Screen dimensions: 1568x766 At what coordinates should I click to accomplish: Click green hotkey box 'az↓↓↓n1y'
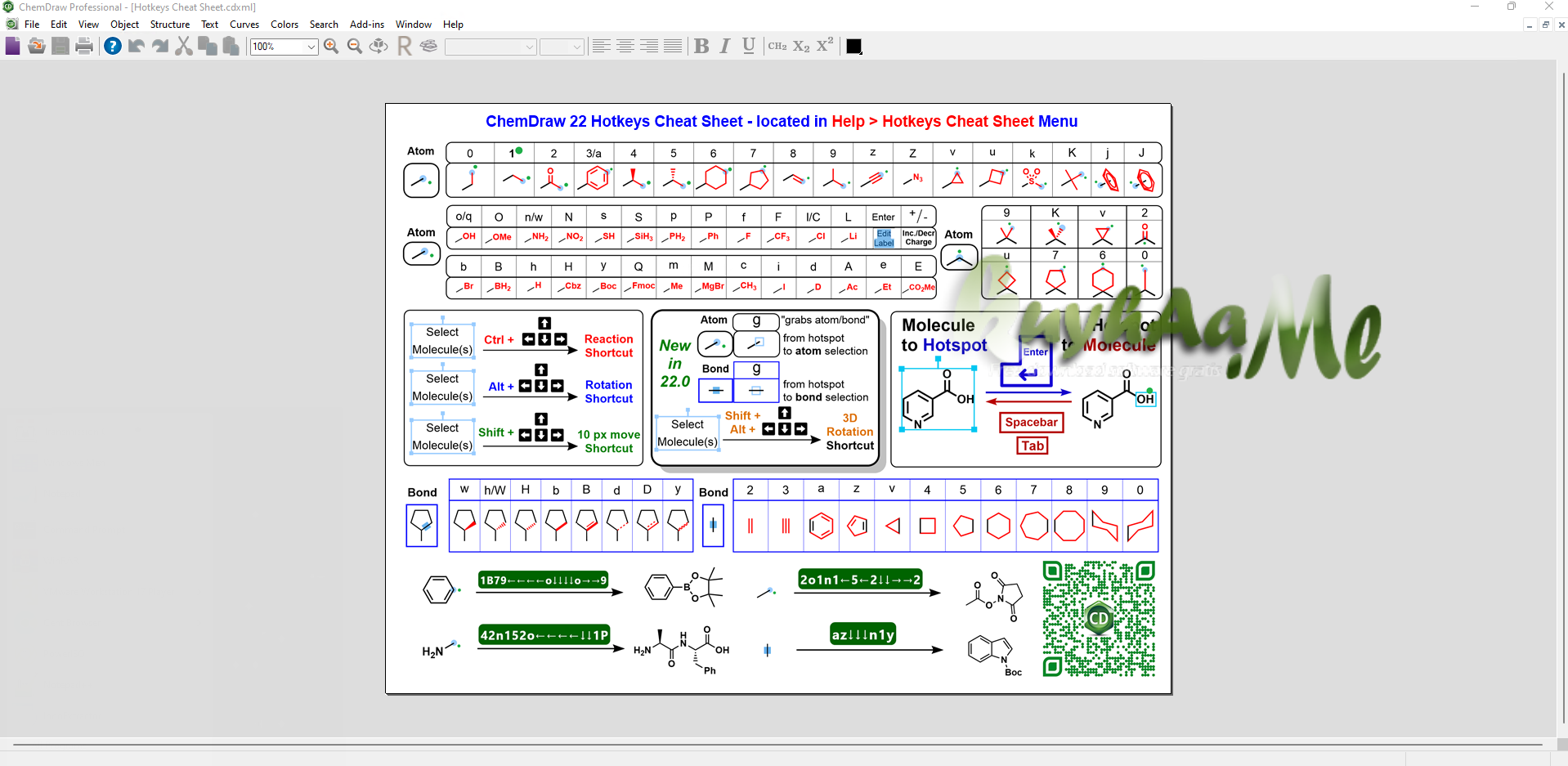[862, 634]
